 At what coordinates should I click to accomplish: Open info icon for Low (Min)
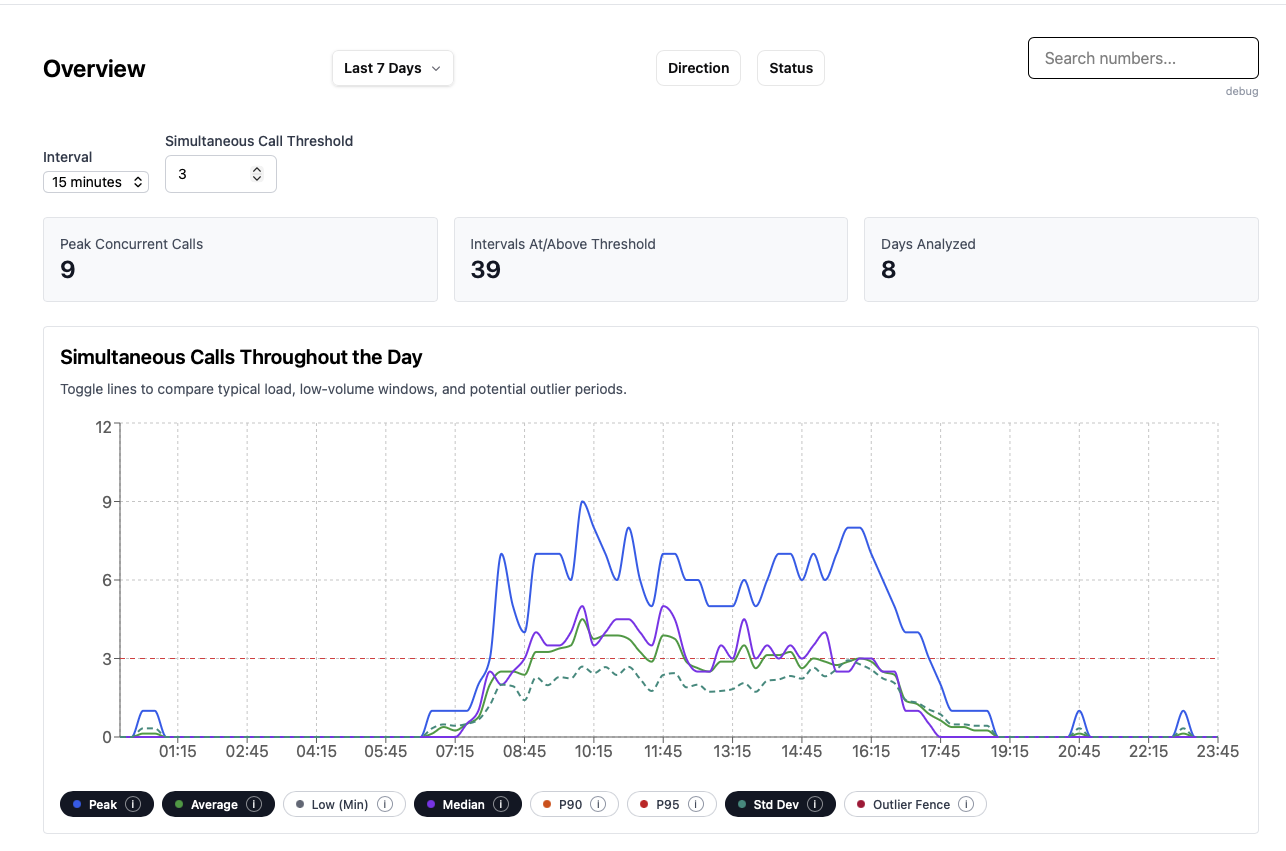385,804
